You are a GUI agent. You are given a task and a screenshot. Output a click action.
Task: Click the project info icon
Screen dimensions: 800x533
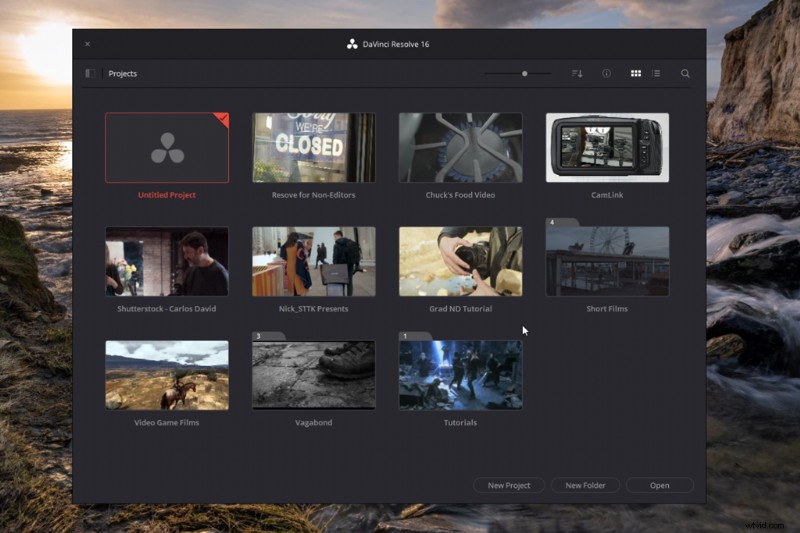click(x=606, y=73)
